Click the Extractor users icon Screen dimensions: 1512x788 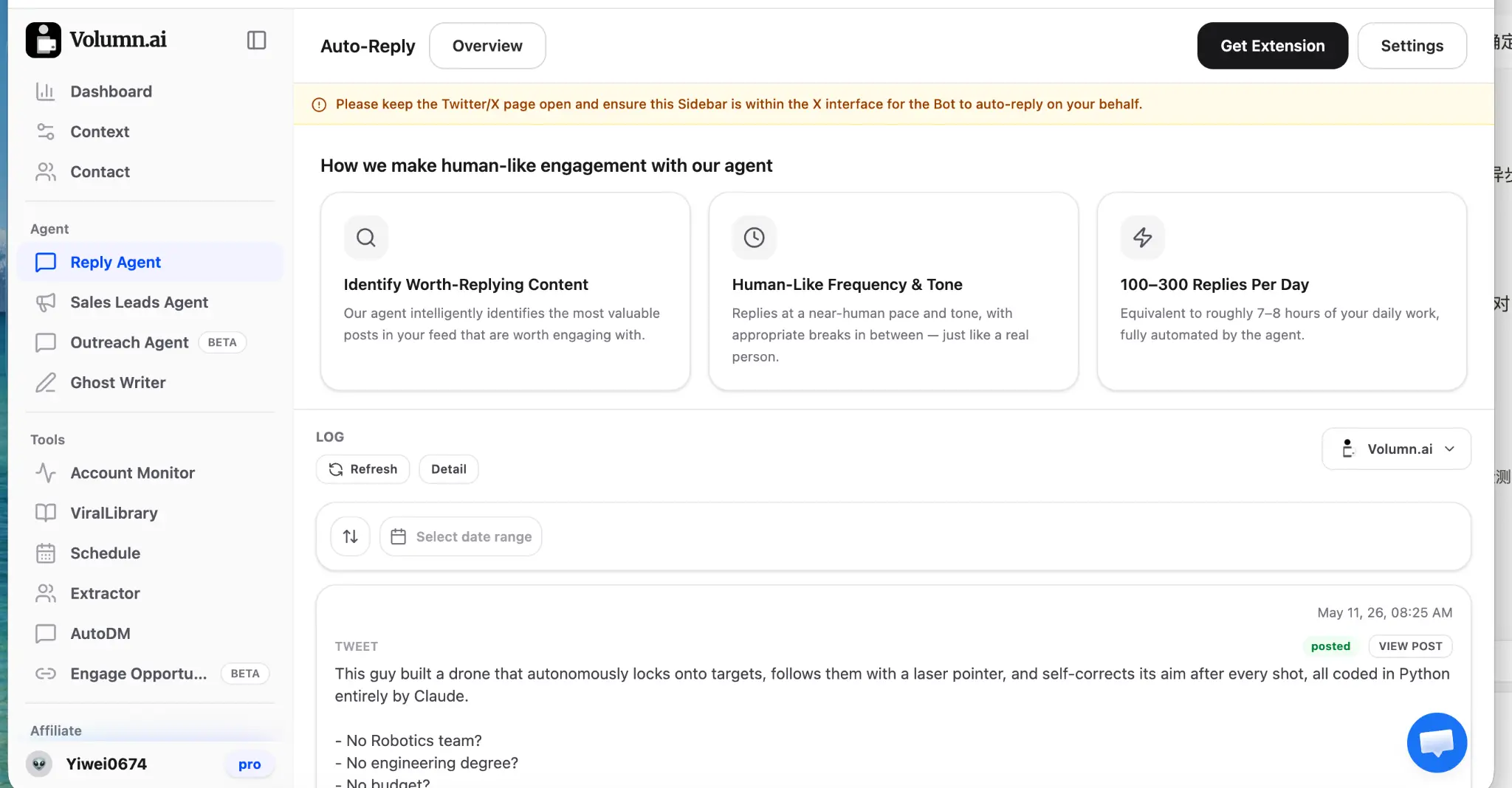coord(46,593)
